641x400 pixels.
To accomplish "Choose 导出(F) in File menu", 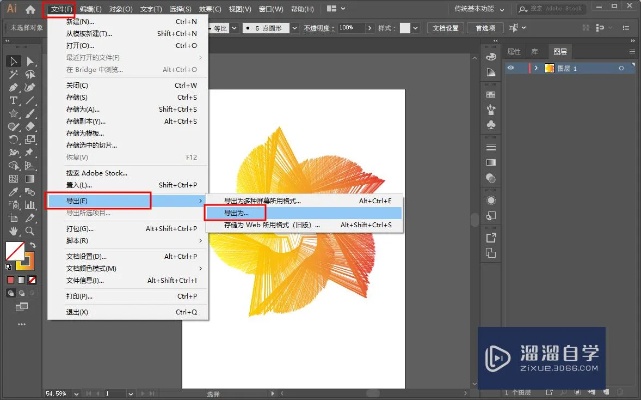I will (x=128, y=200).
